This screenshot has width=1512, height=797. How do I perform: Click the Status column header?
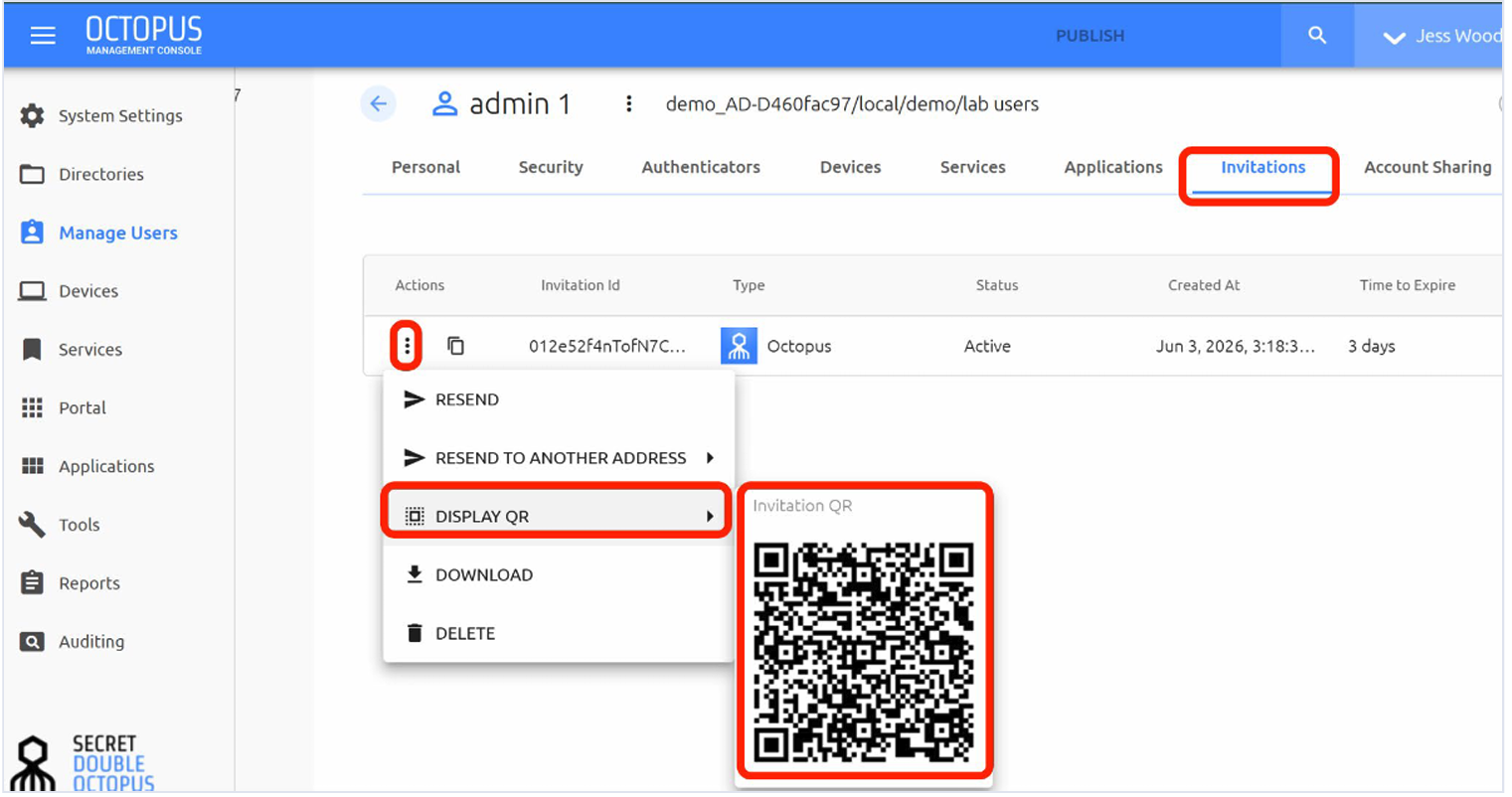tap(996, 286)
